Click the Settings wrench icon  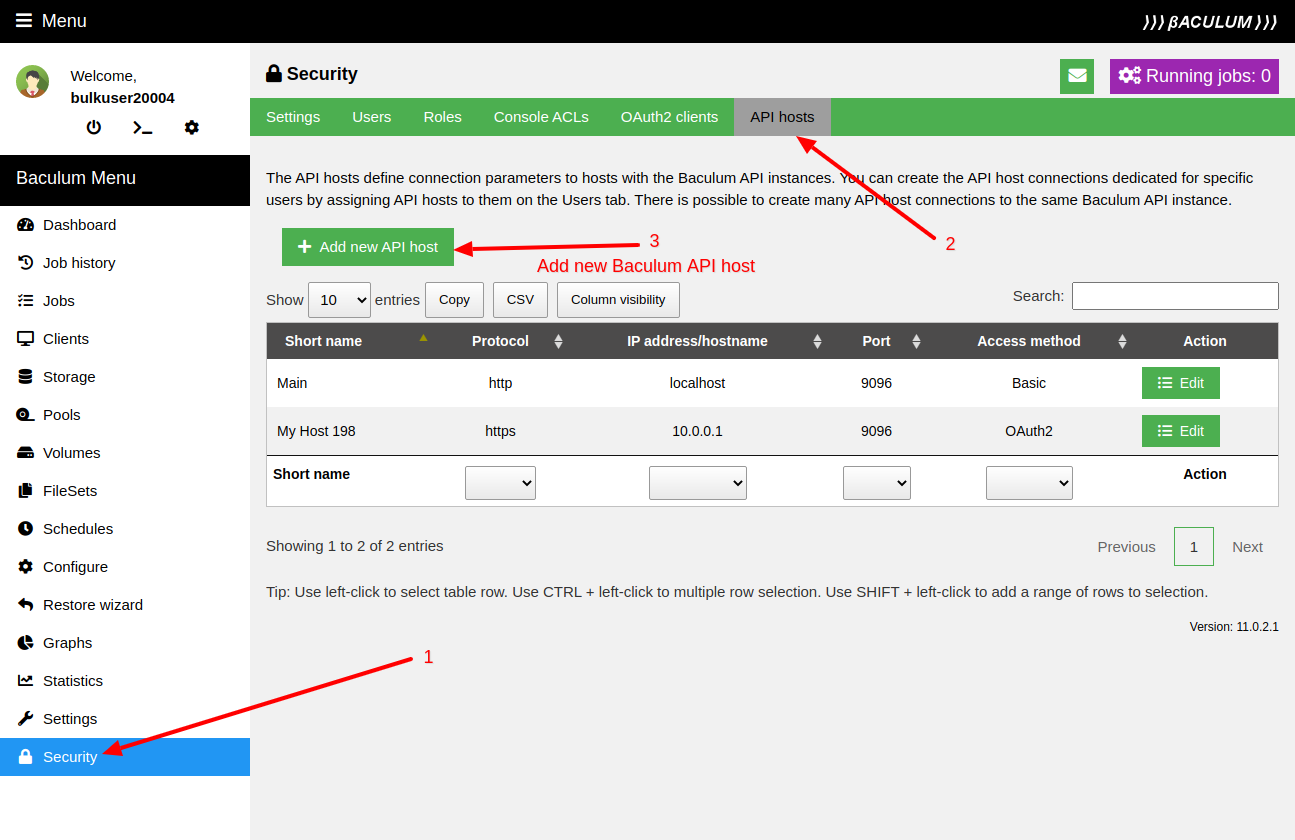[x=25, y=719]
